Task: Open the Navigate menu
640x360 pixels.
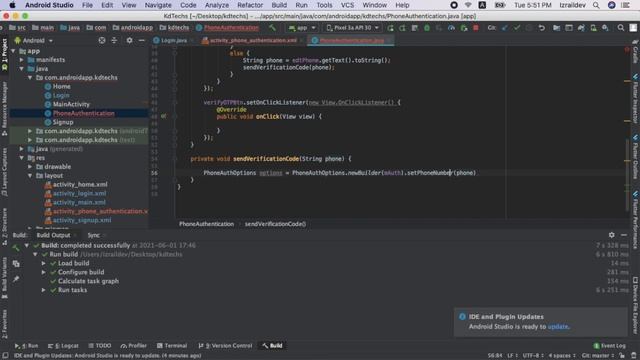Action: (x=158, y=5)
